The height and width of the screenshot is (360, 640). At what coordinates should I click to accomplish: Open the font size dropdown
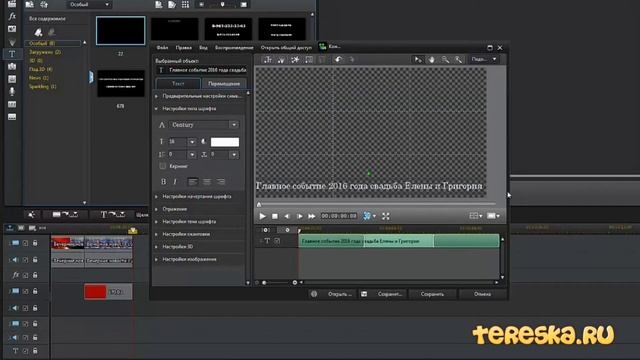point(192,142)
